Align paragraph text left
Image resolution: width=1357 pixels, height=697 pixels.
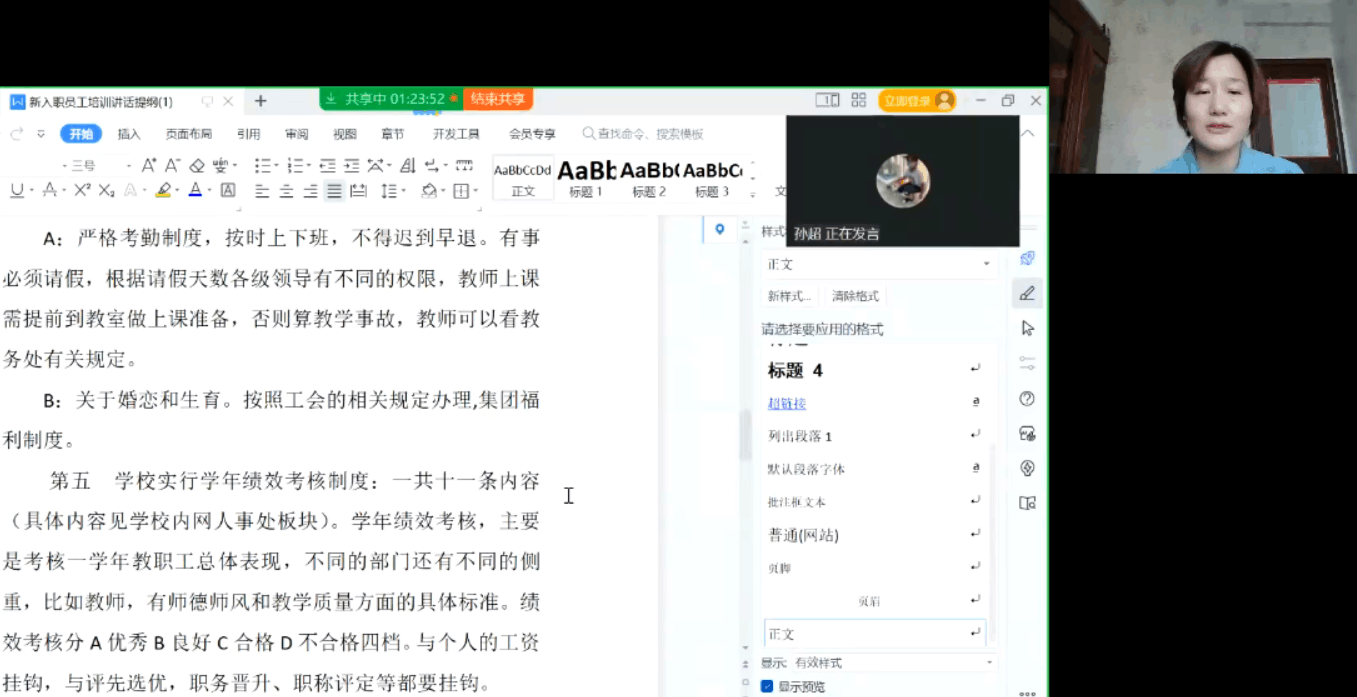262,191
